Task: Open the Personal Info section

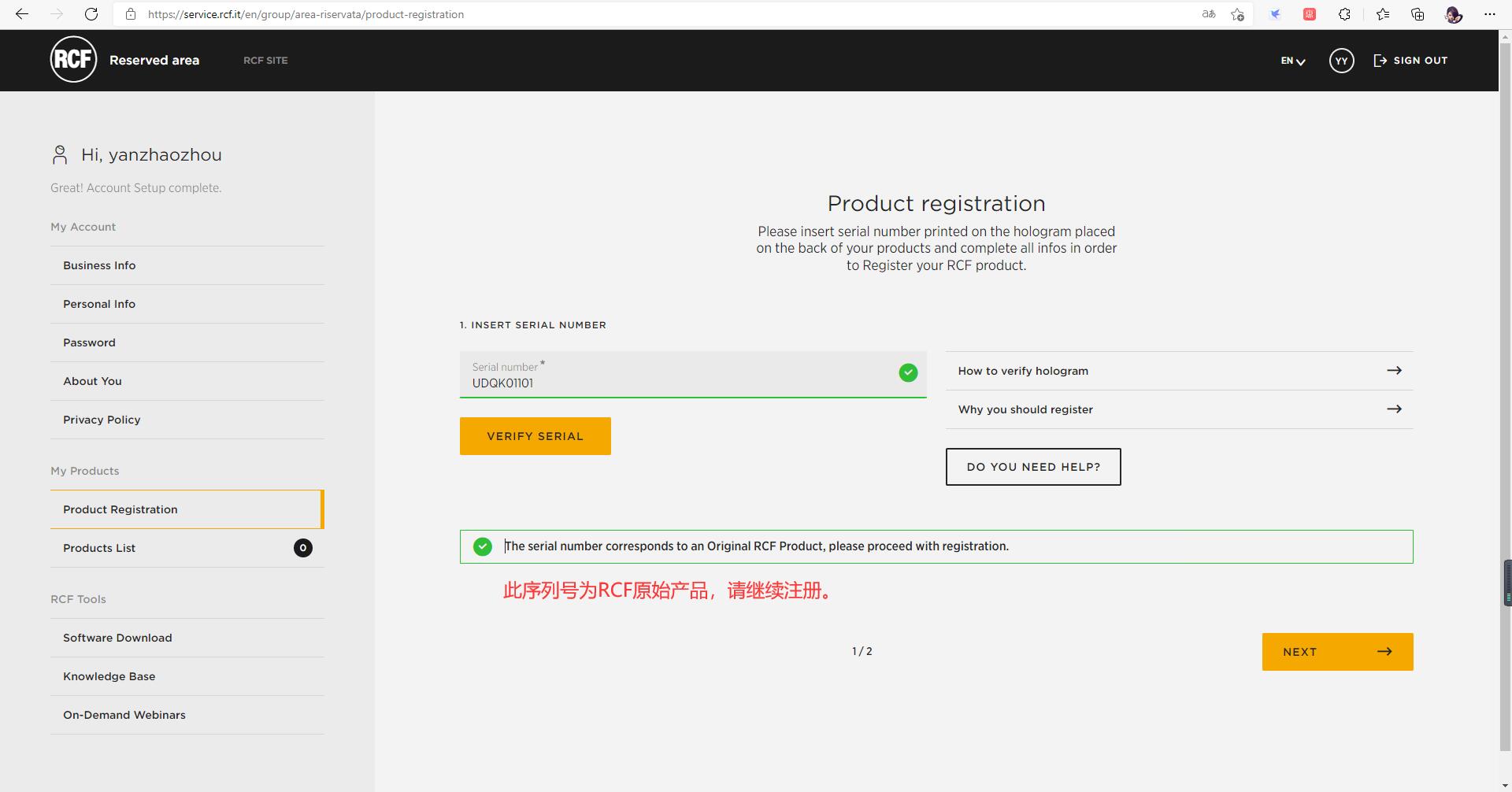Action: (x=187, y=304)
